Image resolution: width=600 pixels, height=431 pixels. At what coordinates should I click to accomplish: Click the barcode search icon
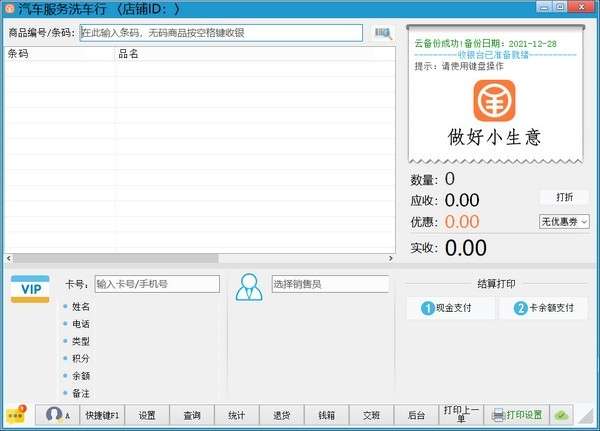coord(383,33)
